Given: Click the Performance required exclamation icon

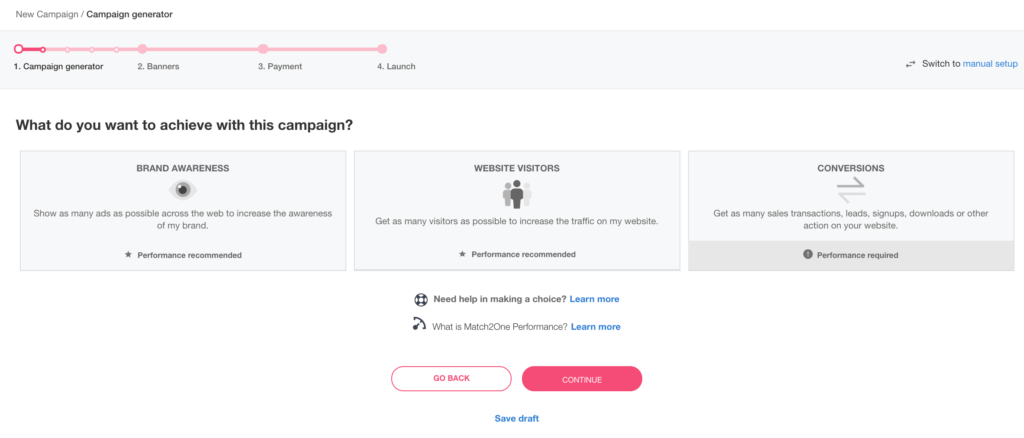Looking at the screenshot, I should [808, 255].
